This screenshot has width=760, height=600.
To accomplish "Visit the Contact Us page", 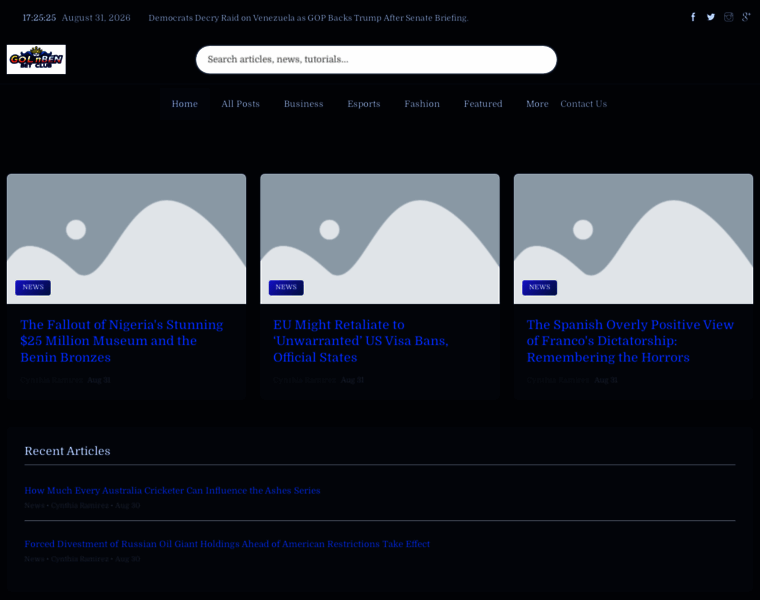I will pyautogui.click(x=584, y=104).
